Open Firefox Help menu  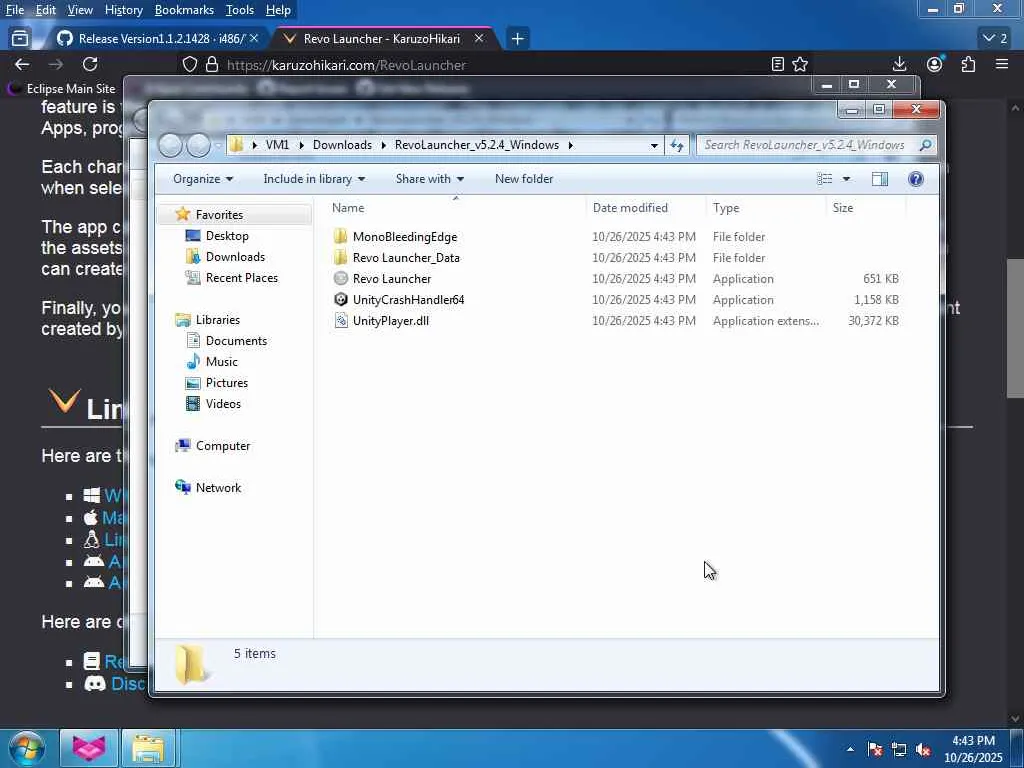point(278,10)
